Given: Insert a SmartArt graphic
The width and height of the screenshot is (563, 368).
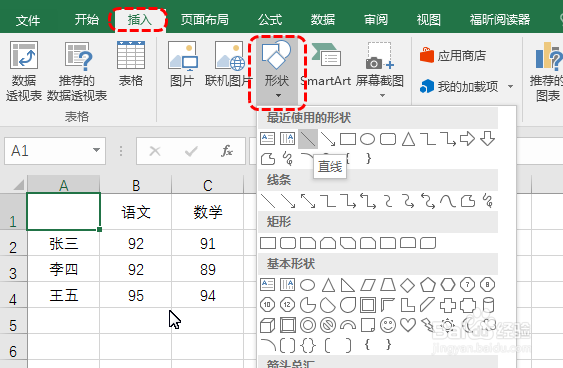Looking at the screenshot, I should point(326,64).
